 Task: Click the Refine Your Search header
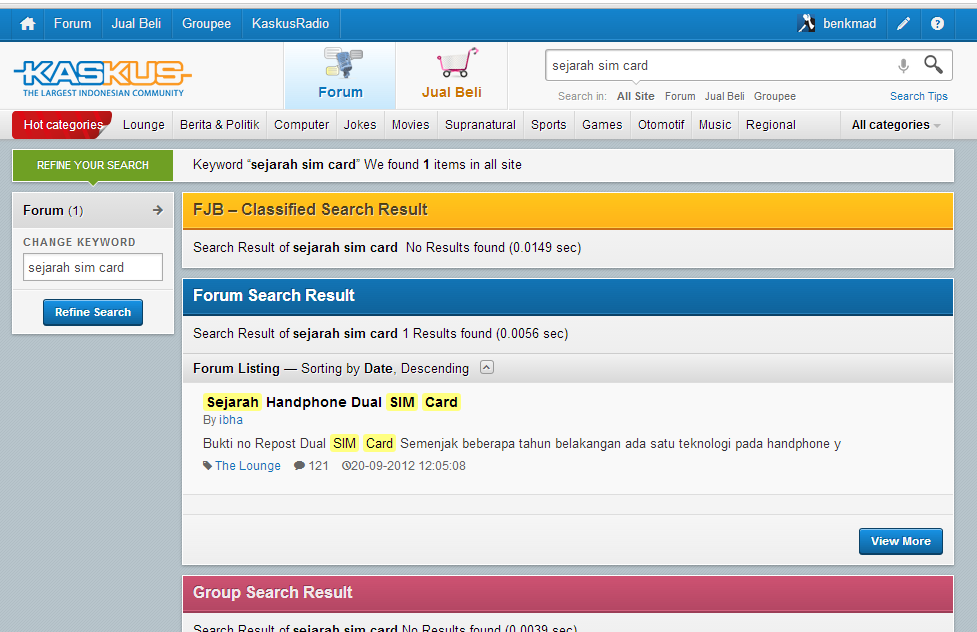[x=93, y=165]
